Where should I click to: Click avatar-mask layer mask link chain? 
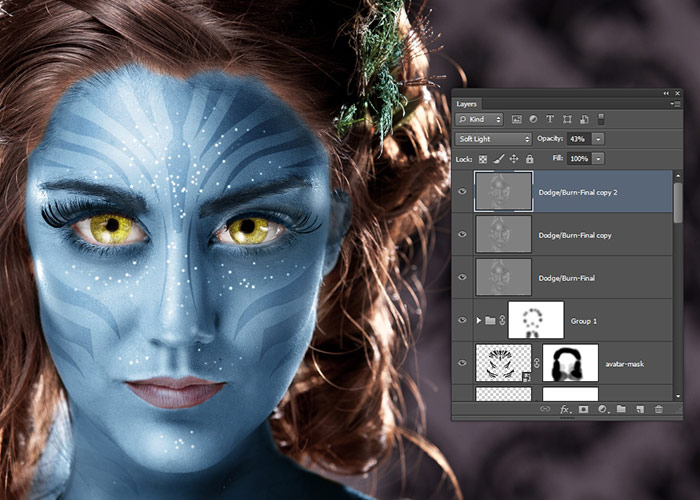click(537, 363)
